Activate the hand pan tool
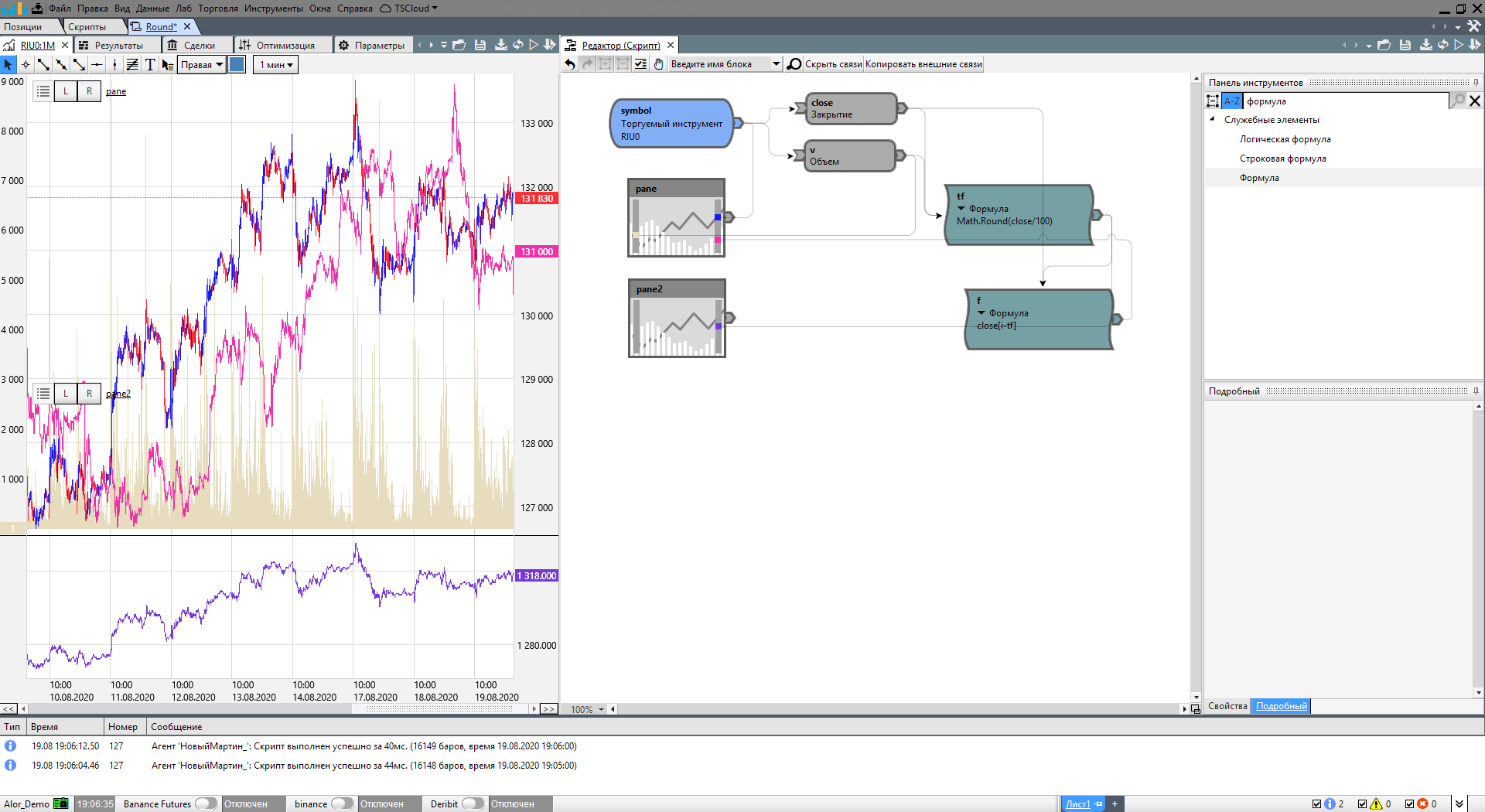The height and width of the screenshot is (812, 1485). [658, 64]
